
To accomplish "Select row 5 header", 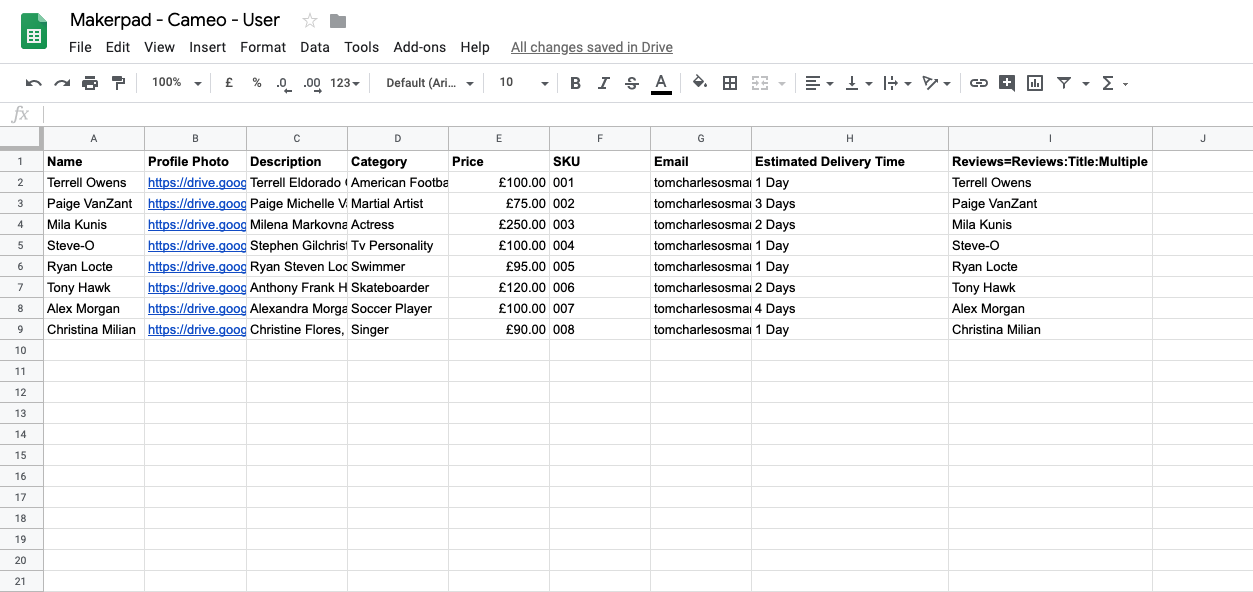I will tap(21, 245).
